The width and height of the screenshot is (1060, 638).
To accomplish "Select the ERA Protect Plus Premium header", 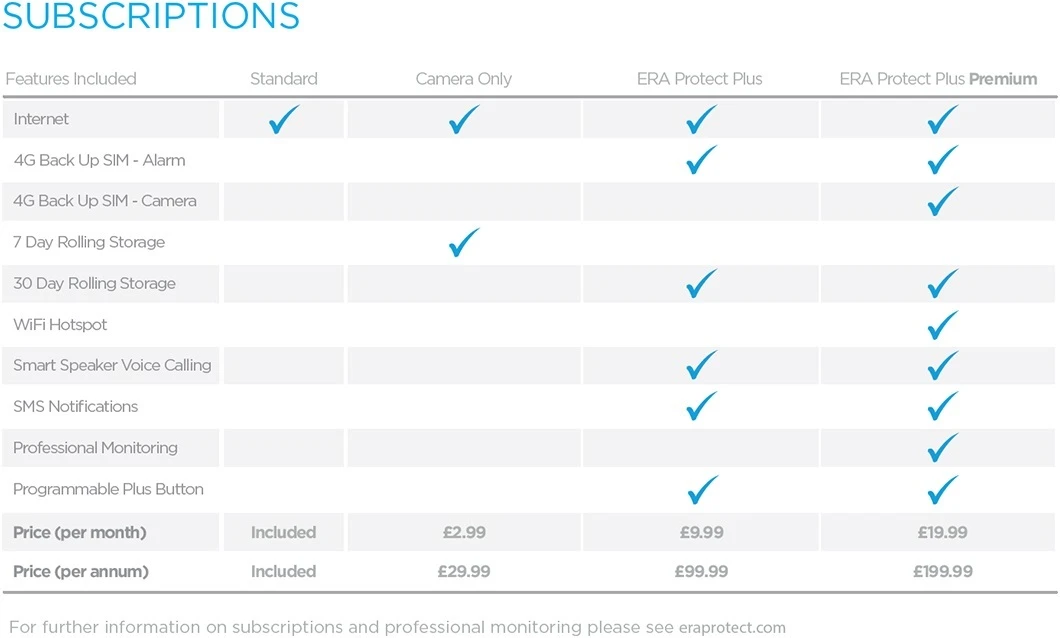I will [x=938, y=79].
